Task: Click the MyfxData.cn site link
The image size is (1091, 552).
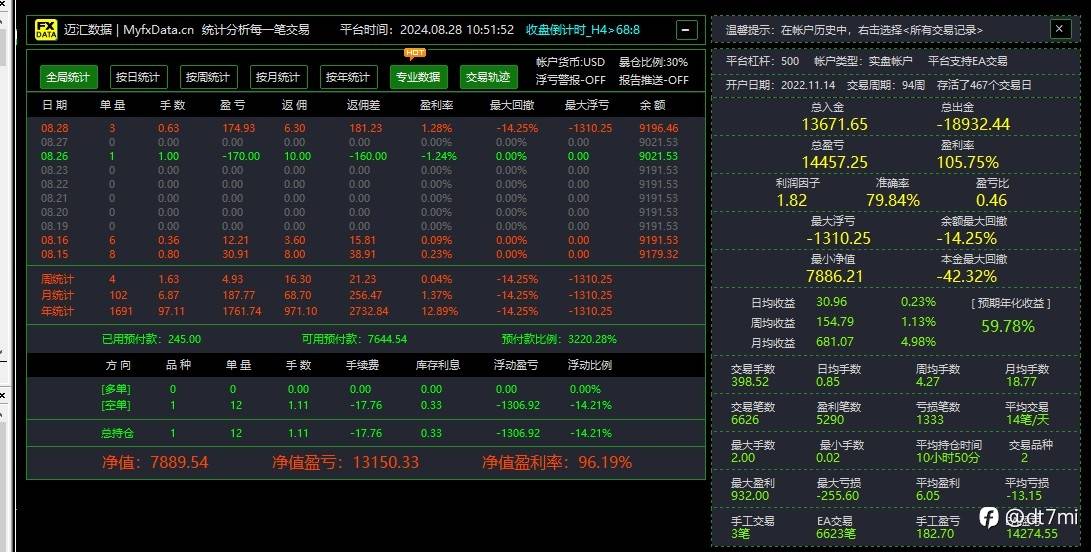Action: [x=159, y=30]
